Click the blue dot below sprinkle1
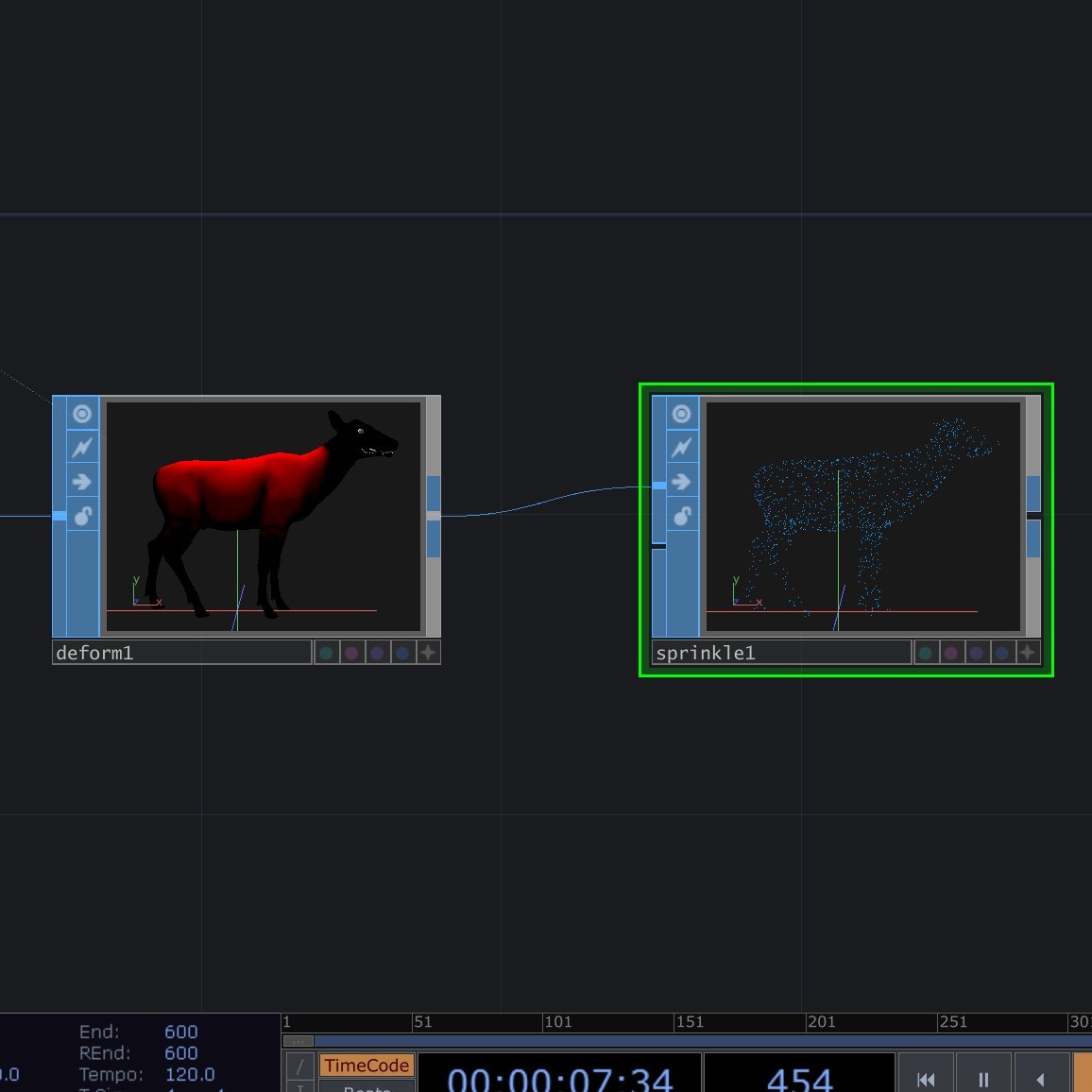Screen dimensions: 1092x1092 pyautogui.click(x=1002, y=653)
